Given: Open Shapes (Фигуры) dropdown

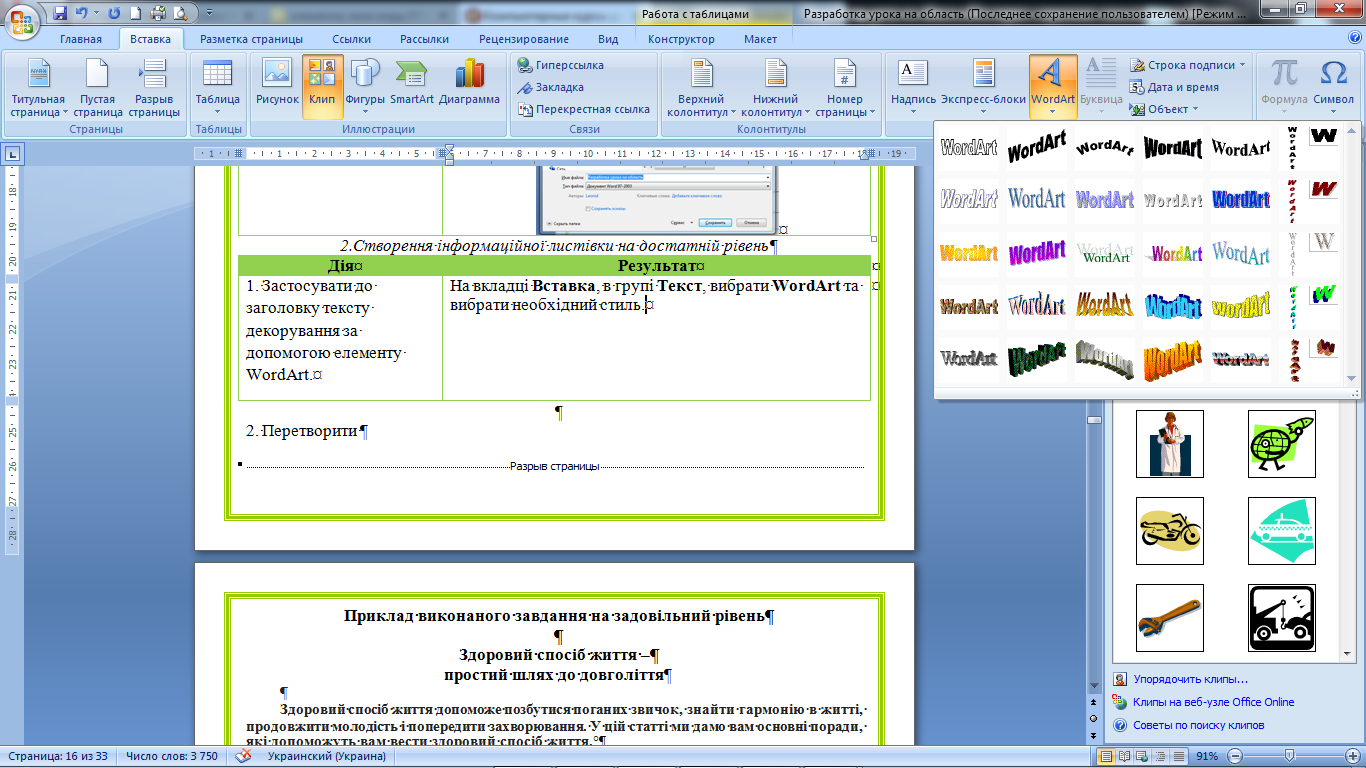Looking at the screenshot, I should point(365,88).
